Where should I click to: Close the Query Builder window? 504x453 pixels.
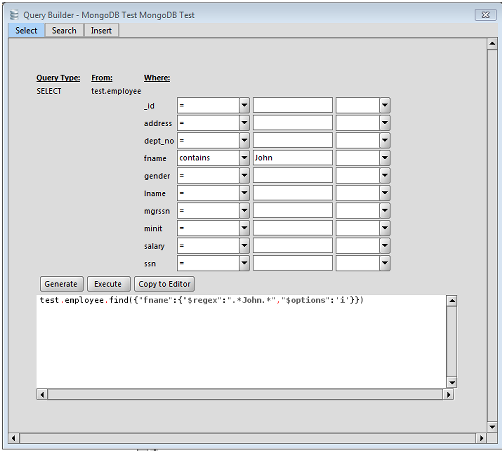485,15
